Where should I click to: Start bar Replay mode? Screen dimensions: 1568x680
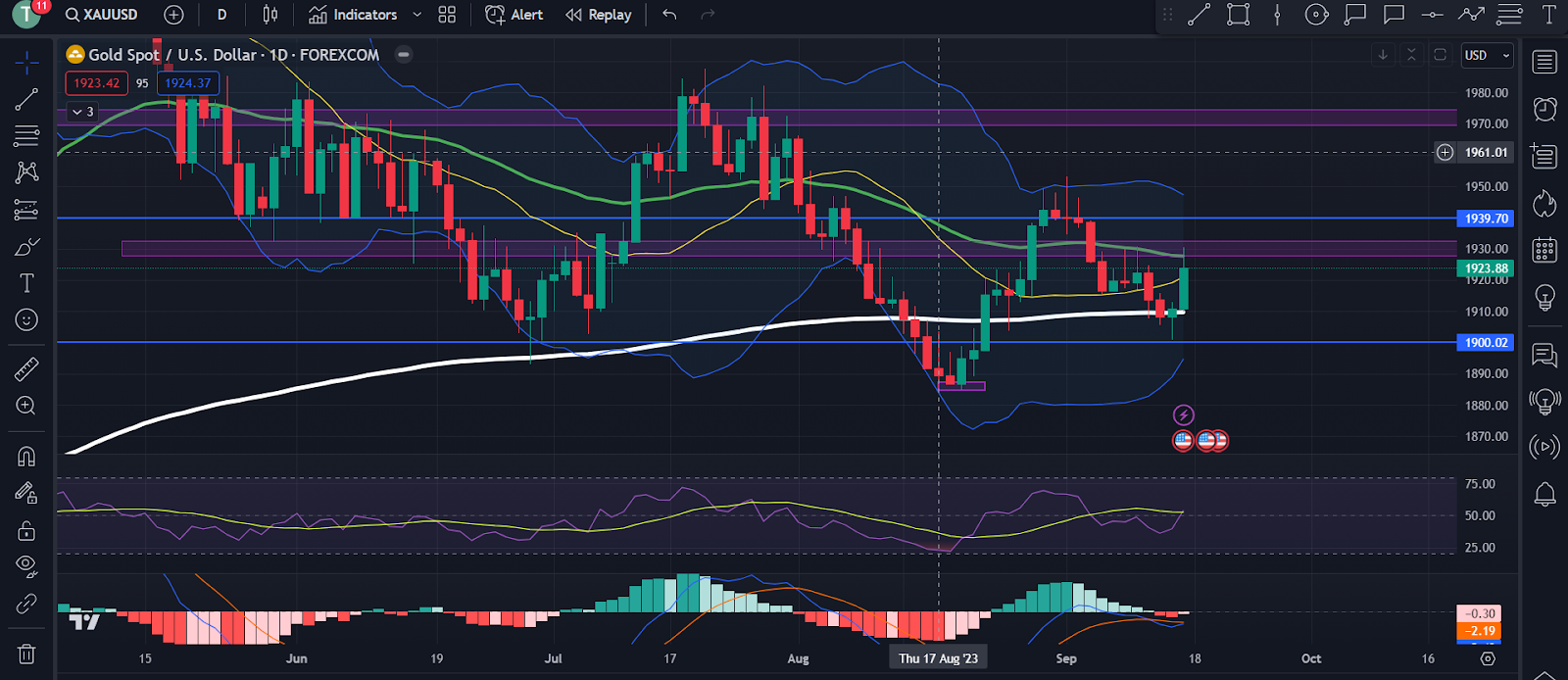pyautogui.click(x=598, y=15)
